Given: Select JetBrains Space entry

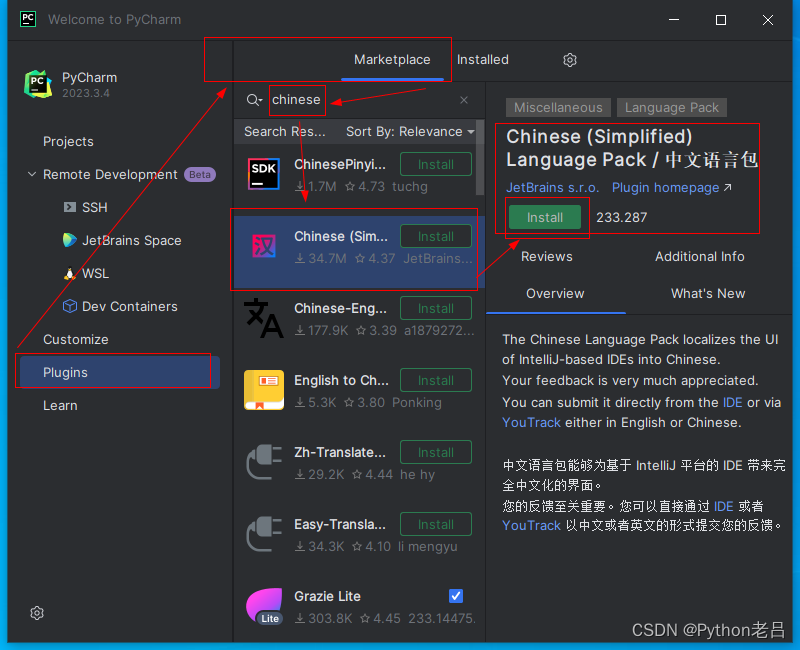Looking at the screenshot, I should point(132,240).
